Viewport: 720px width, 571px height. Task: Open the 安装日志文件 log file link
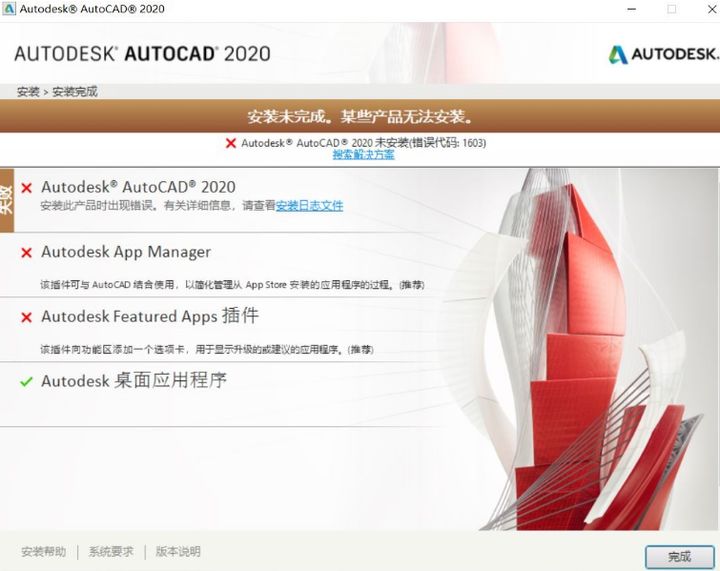[309, 206]
